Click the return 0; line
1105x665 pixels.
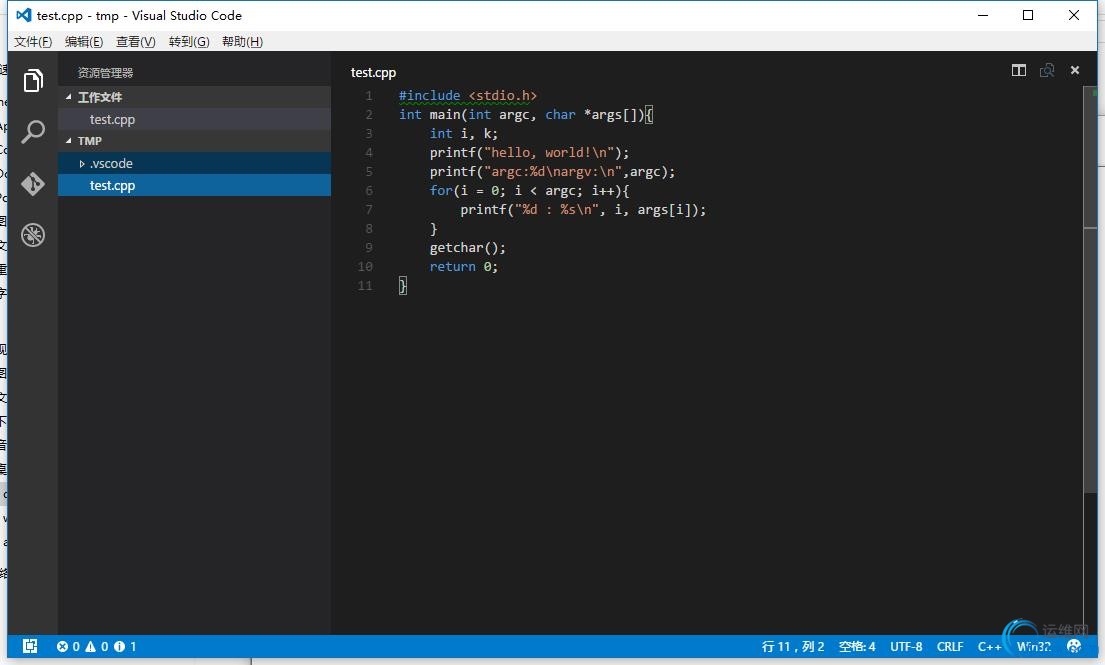[x=464, y=266]
